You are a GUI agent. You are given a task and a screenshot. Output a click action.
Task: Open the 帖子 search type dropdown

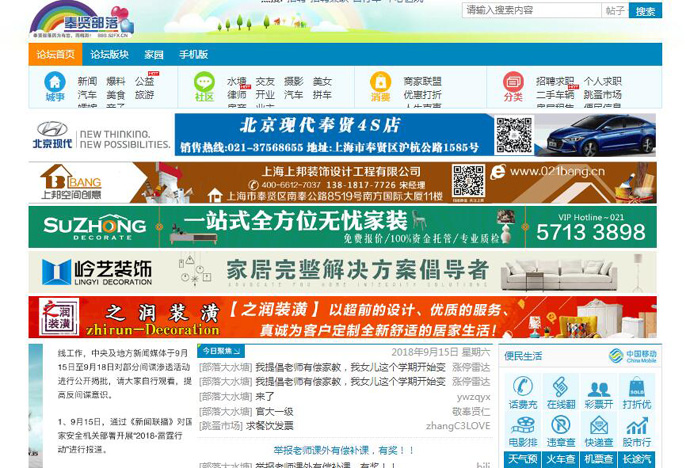615,10
